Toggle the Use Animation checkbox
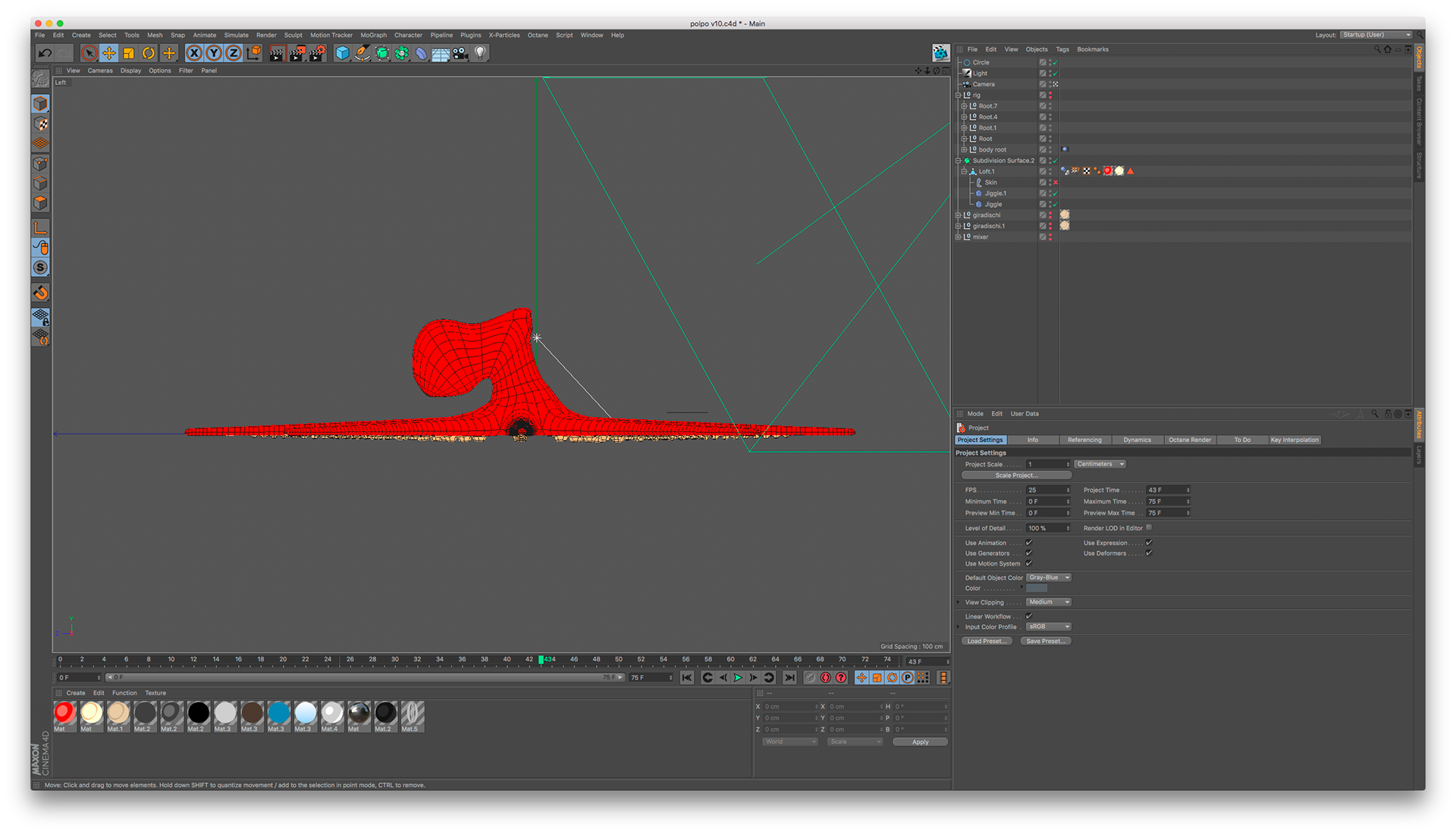The image size is (1456, 834). (x=1029, y=543)
